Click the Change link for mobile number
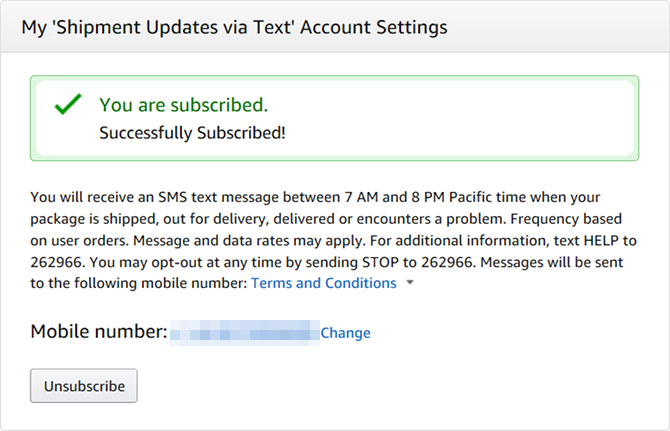The image size is (670, 431). coord(345,333)
